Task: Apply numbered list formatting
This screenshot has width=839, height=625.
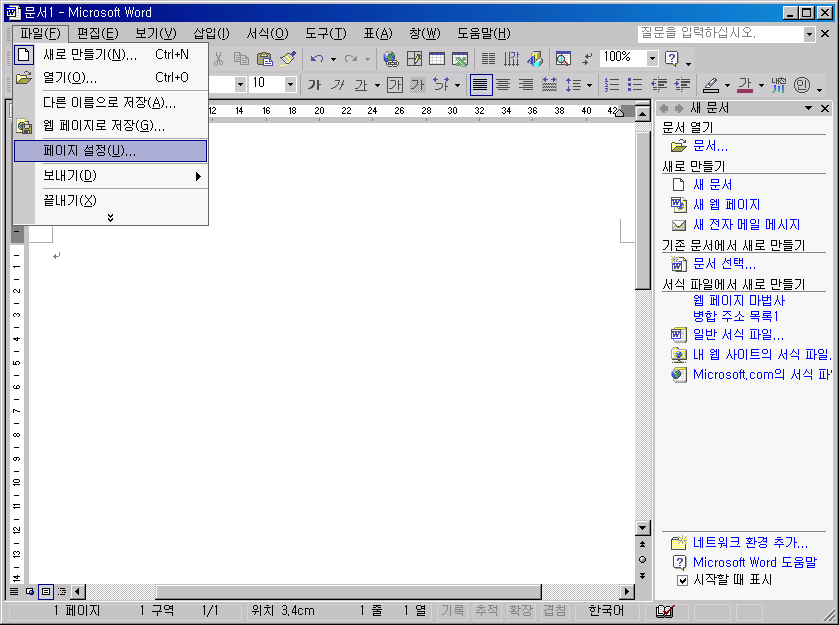Action: pos(612,85)
